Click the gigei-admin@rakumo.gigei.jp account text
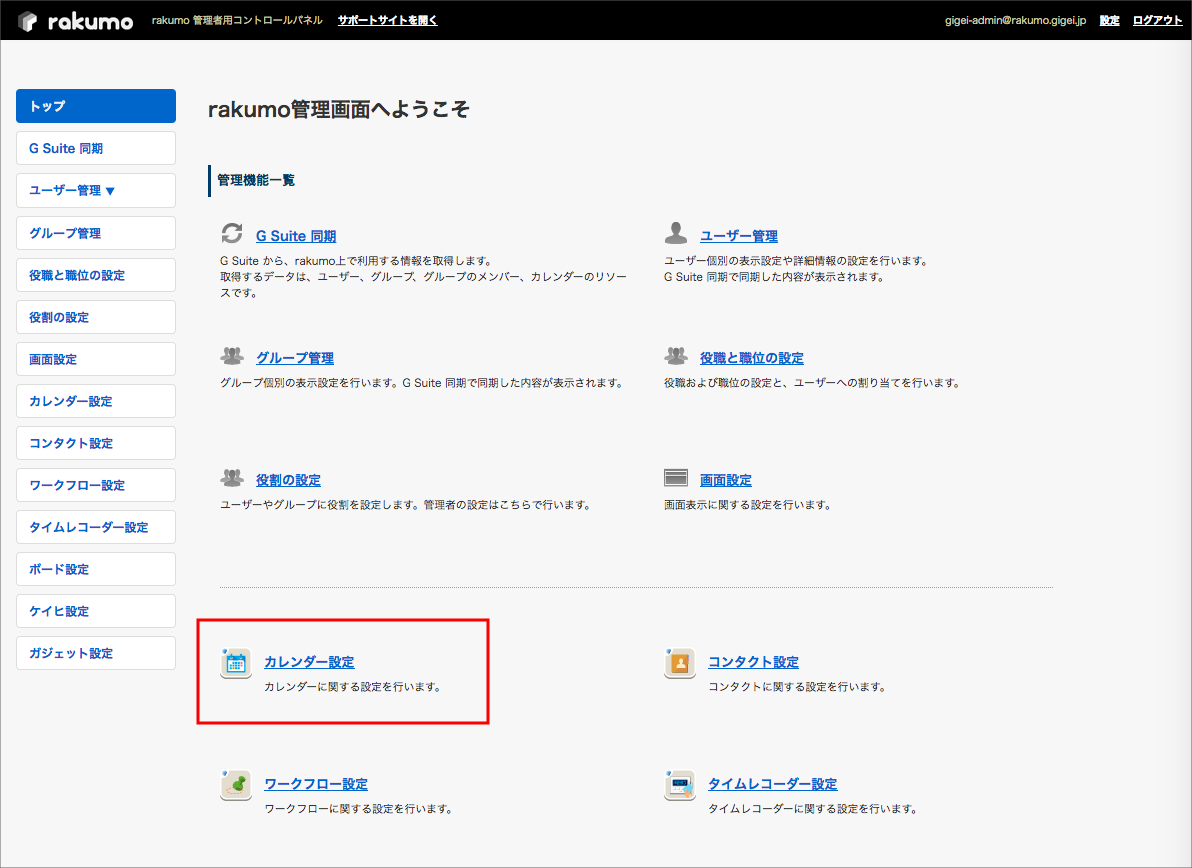The height and width of the screenshot is (868, 1192). point(1016,21)
